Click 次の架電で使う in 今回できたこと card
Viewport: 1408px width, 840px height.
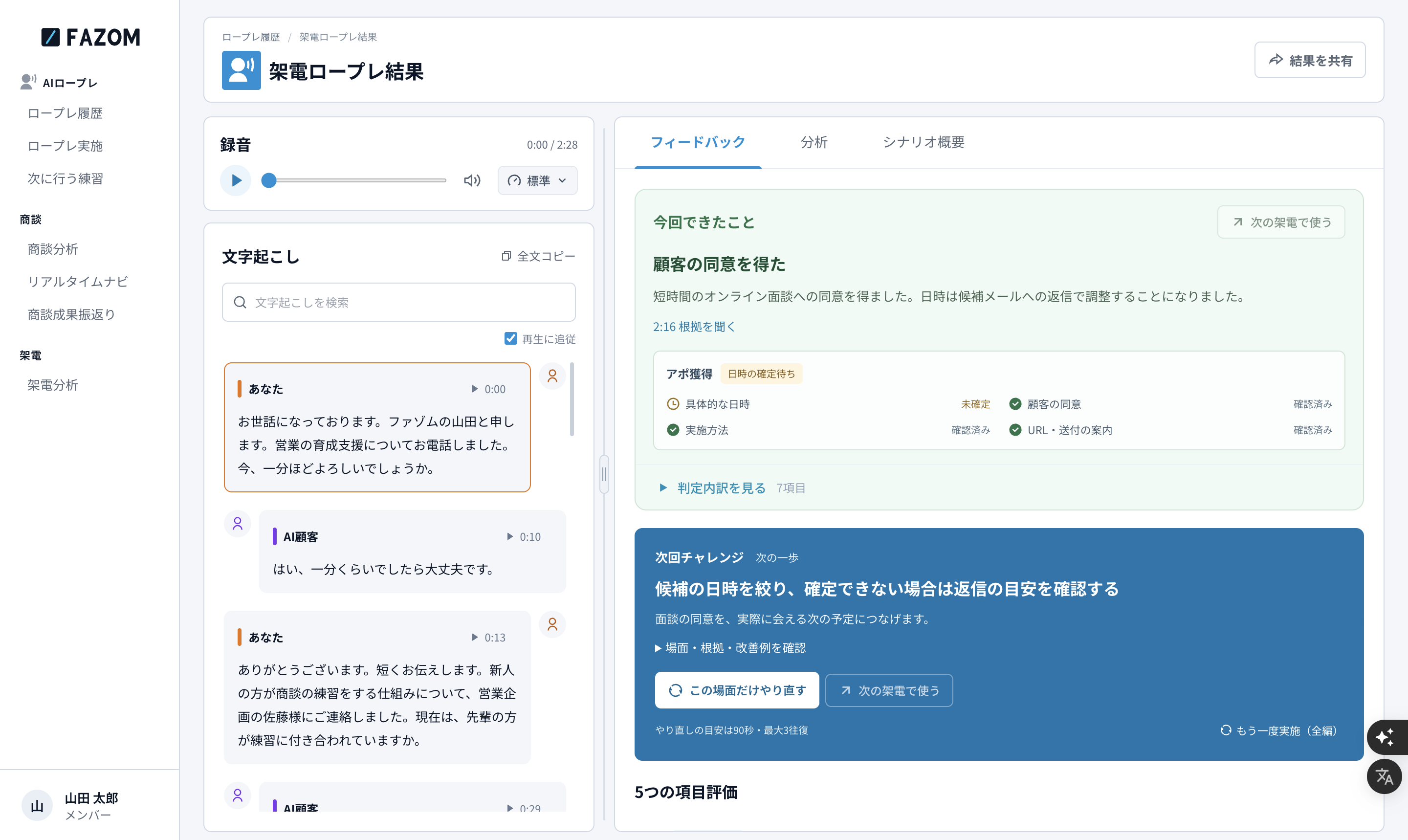1281,222
